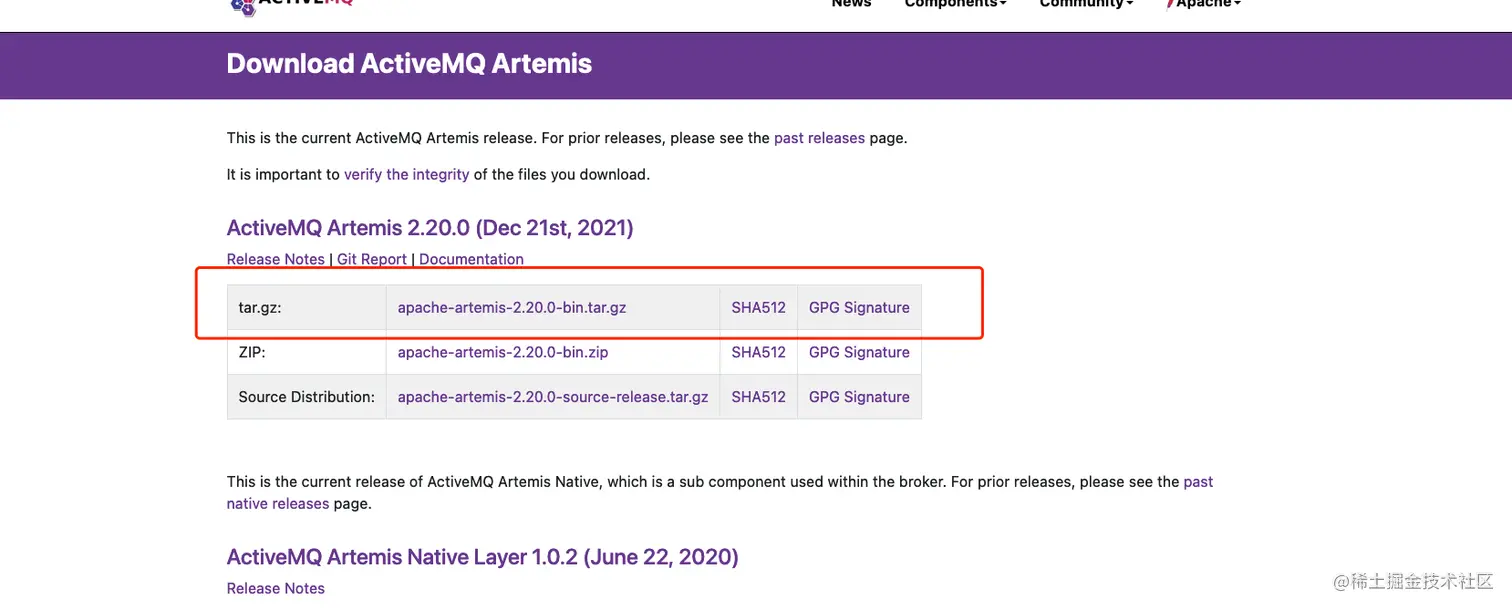The height and width of the screenshot is (610, 1512).
Task: Open SHA512 for the ZIP row
Action: [758, 352]
